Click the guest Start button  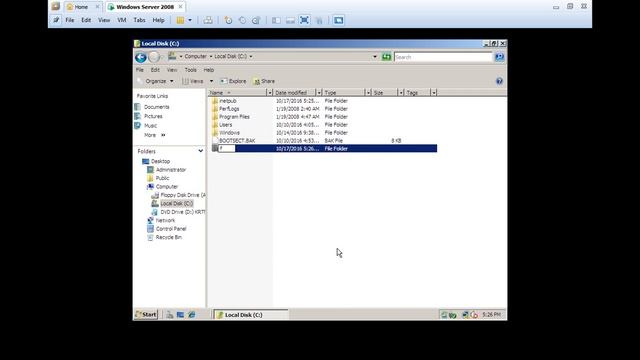point(146,315)
